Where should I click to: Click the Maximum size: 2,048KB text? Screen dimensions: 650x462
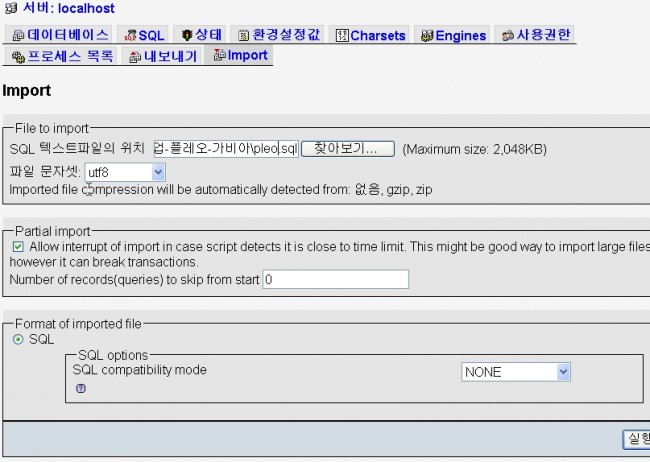point(475,149)
